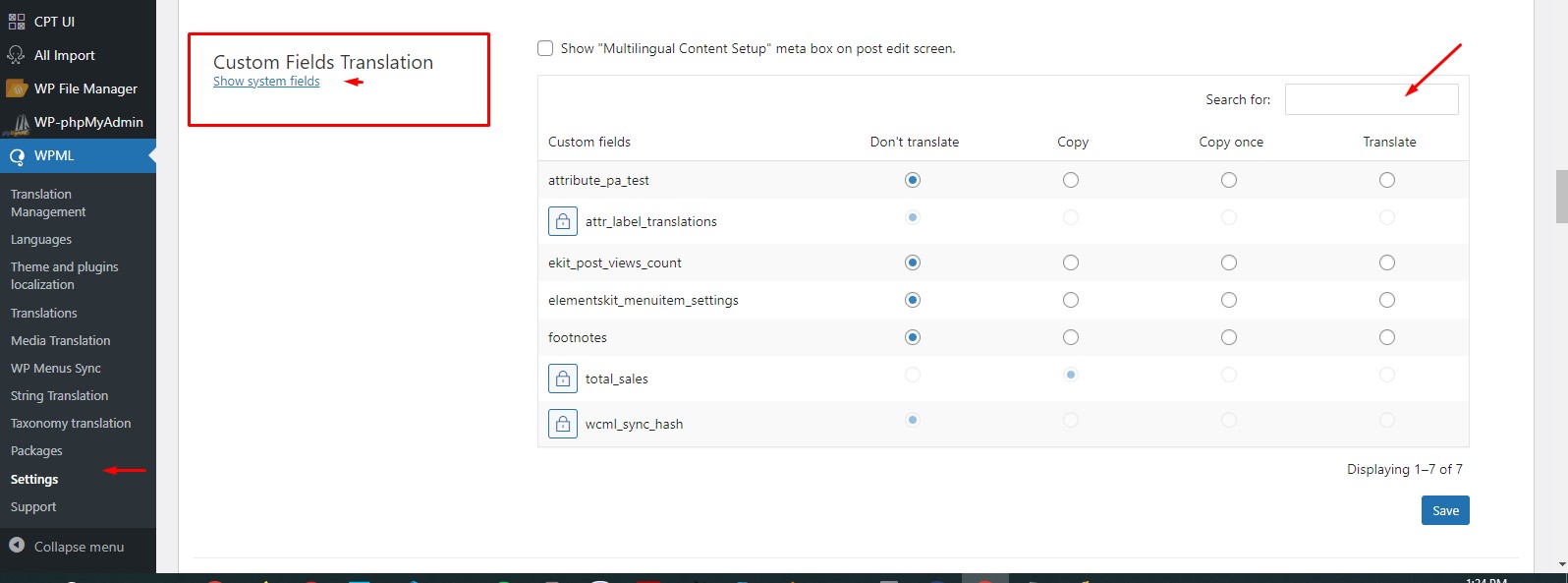
Task: Select Copy for elementskit_menuitem_settings
Action: pyautogui.click(x=1071, y=300)
